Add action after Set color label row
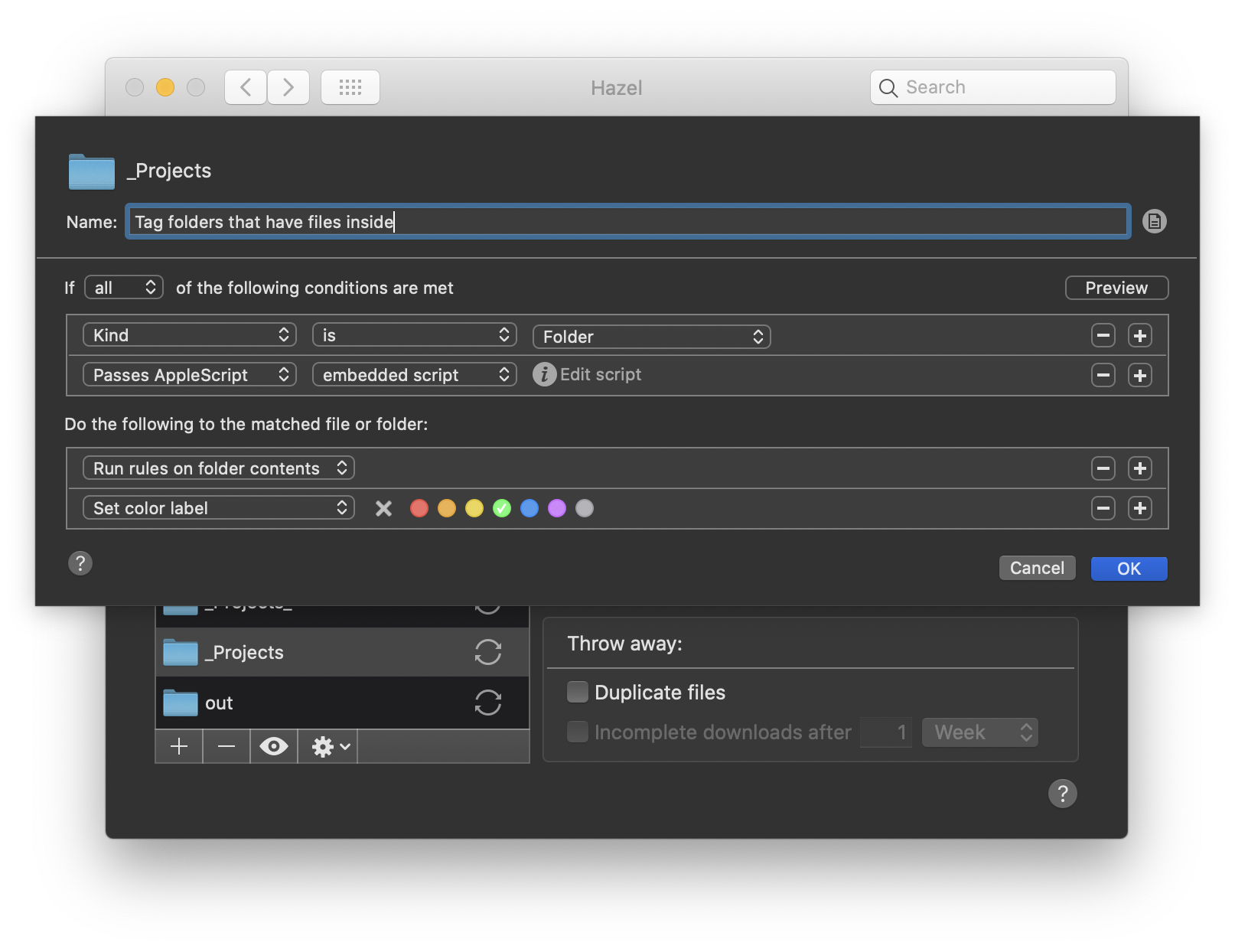Screen dimensions: 1235x952 (1140, 508)
